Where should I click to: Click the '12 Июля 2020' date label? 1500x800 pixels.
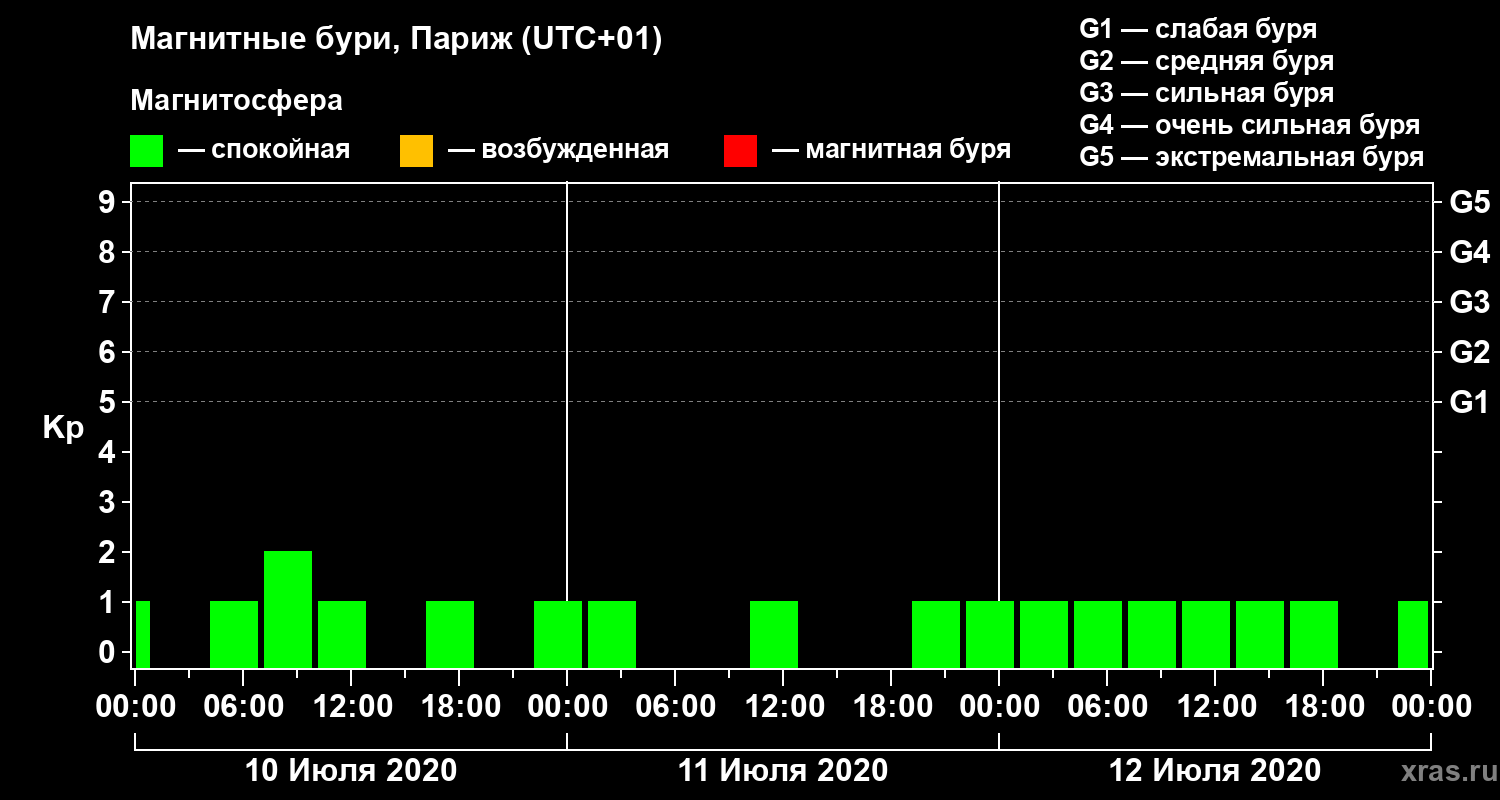coord(1215,771)
